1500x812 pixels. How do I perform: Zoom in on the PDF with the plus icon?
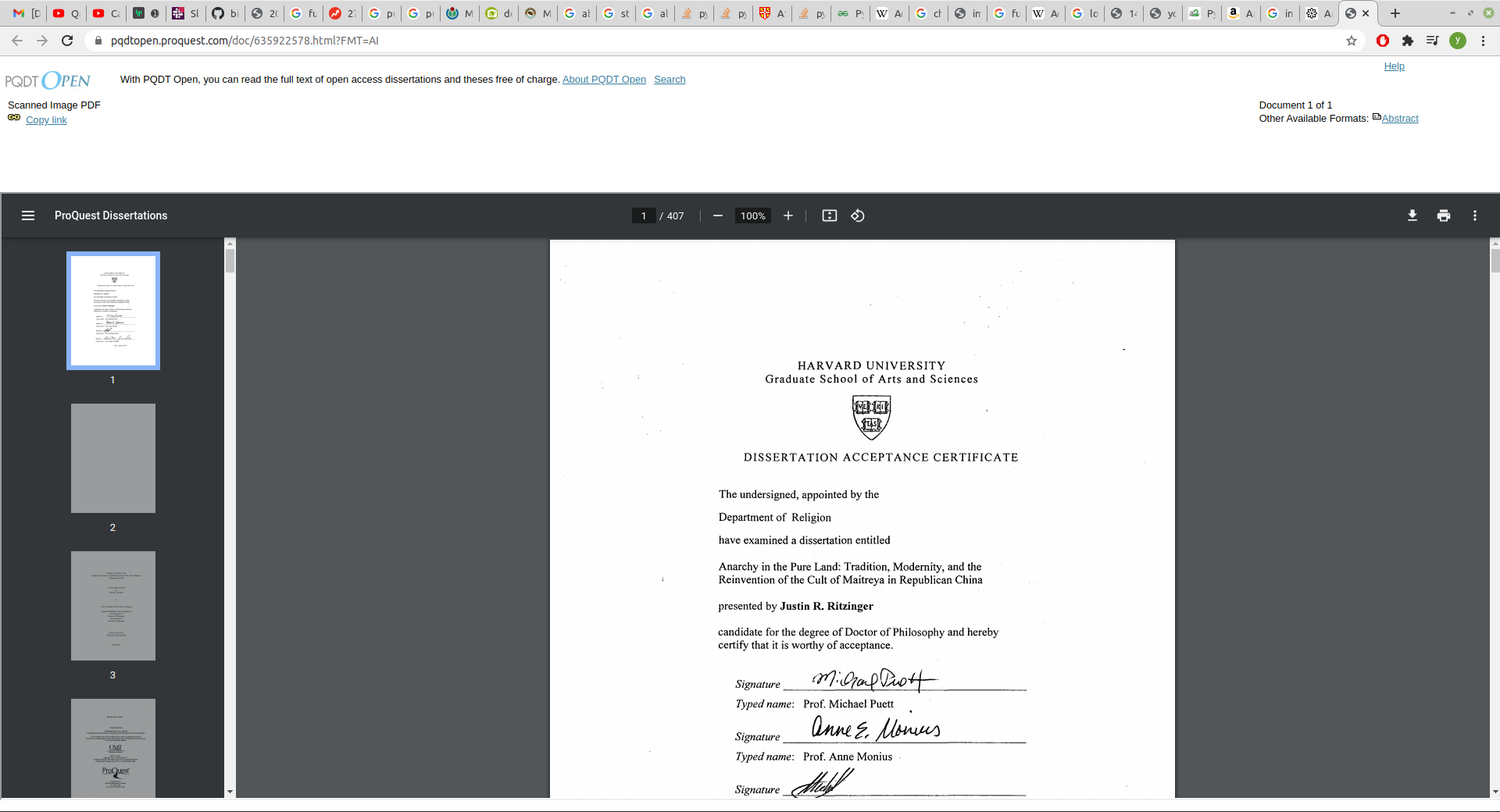coord(788,215)
